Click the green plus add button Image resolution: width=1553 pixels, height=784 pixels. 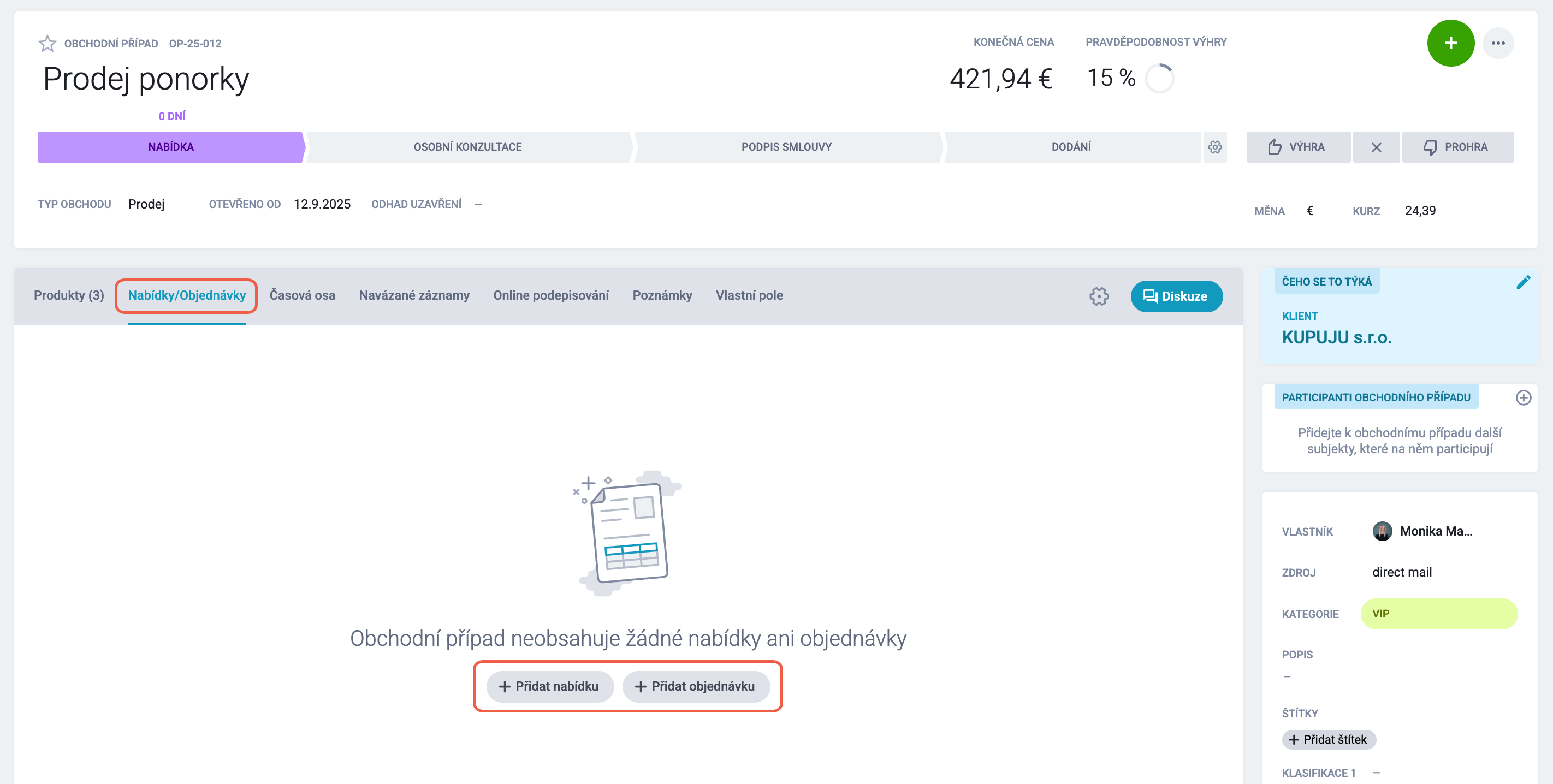(1450, 43)
